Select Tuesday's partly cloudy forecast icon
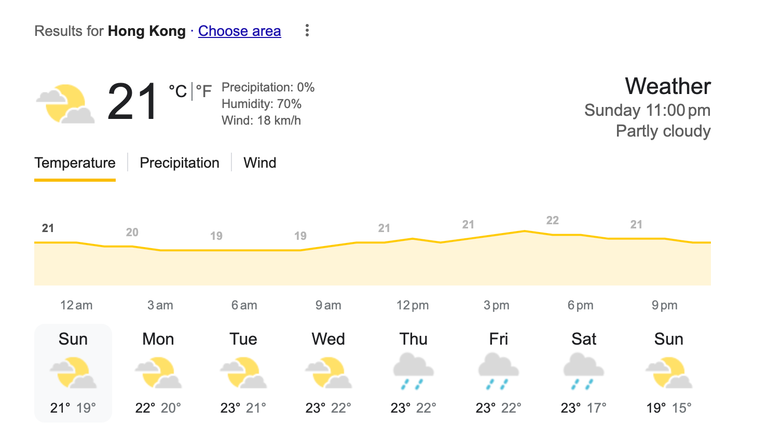The height and width of the screenshot is (434, 768). click(x=243, y=373)
